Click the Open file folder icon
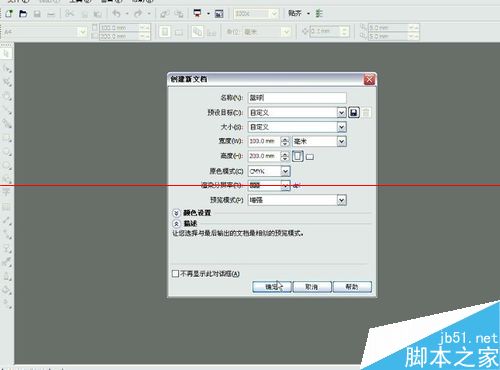 point(23,14)
